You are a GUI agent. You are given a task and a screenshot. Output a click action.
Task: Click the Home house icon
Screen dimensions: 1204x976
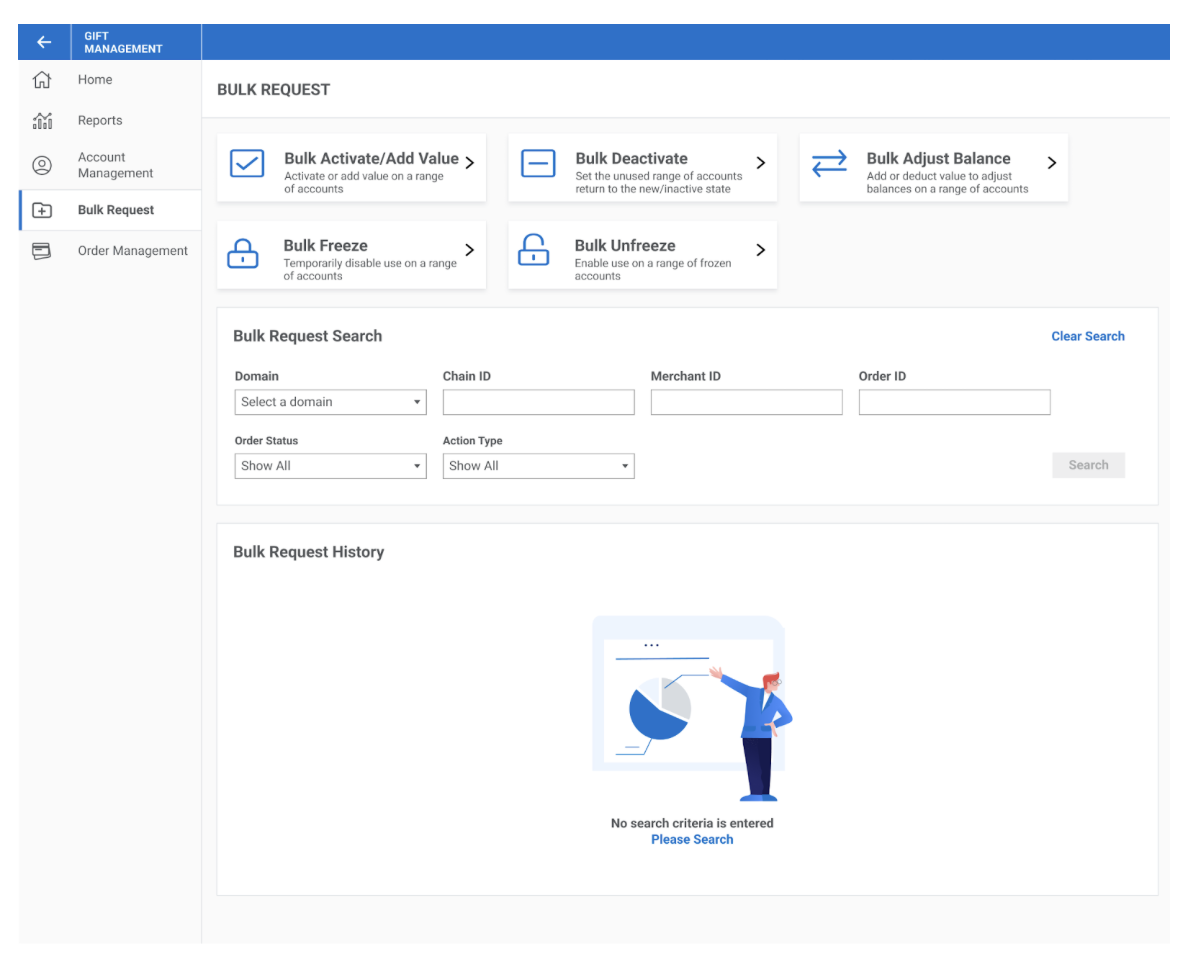(42, 80)
